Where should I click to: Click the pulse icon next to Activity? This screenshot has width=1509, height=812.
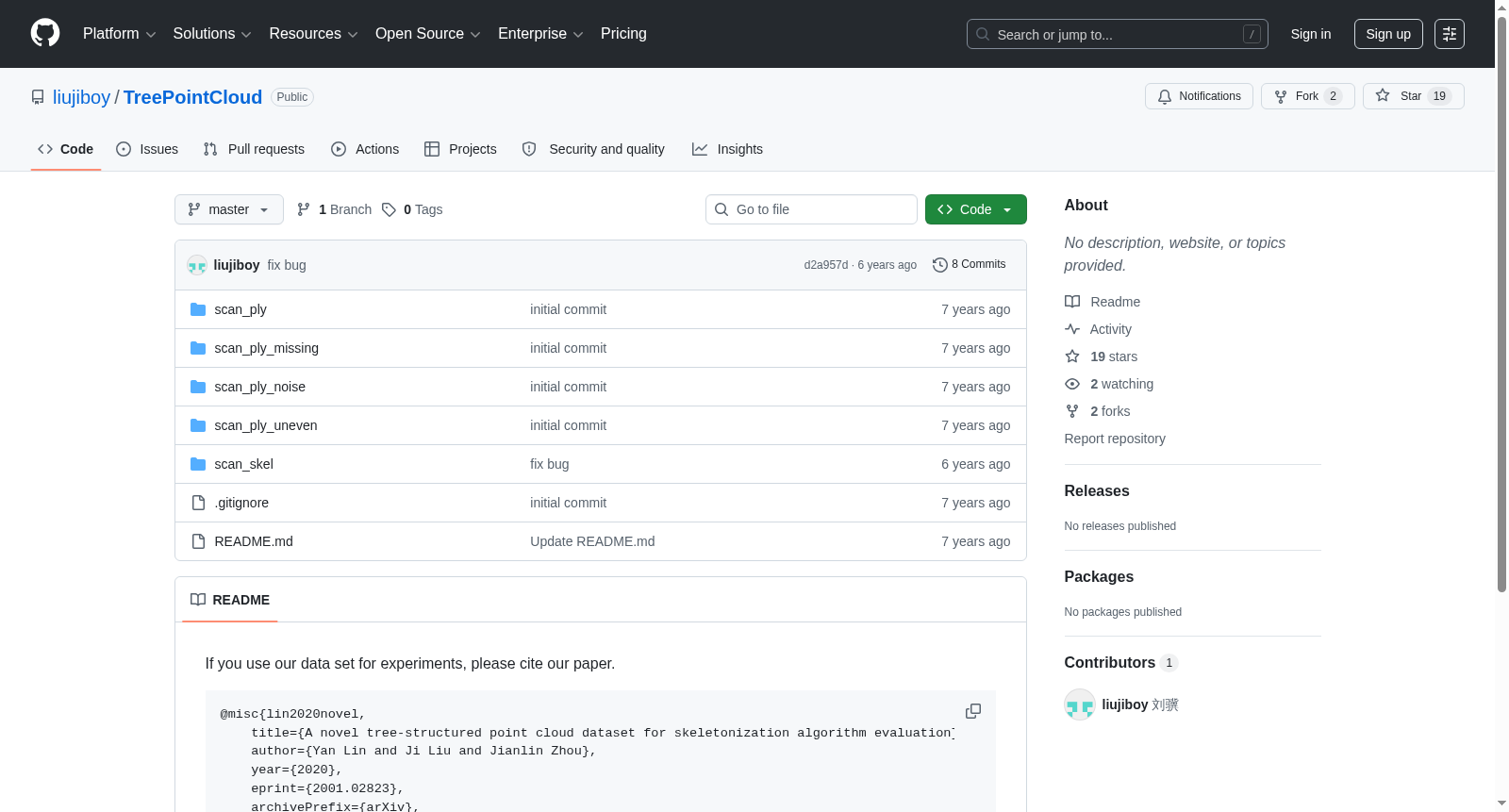(1072, 329)
